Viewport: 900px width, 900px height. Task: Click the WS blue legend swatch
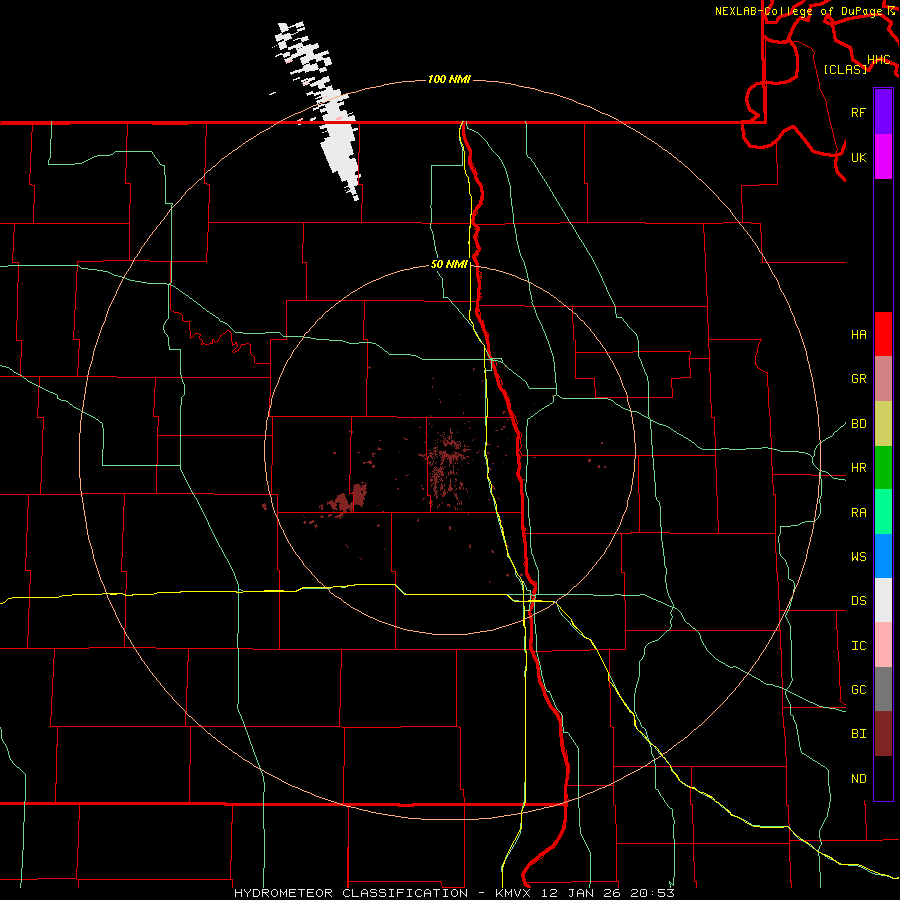point(883,556)
